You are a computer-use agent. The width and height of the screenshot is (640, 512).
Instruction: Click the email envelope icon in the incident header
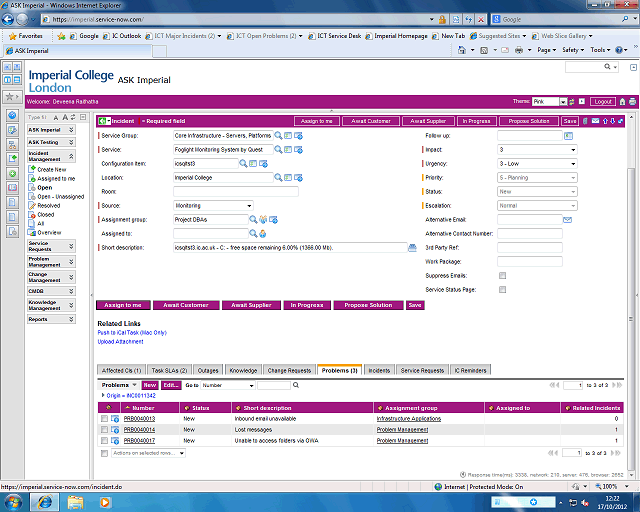pyautogui.click(x=593, y=120)
